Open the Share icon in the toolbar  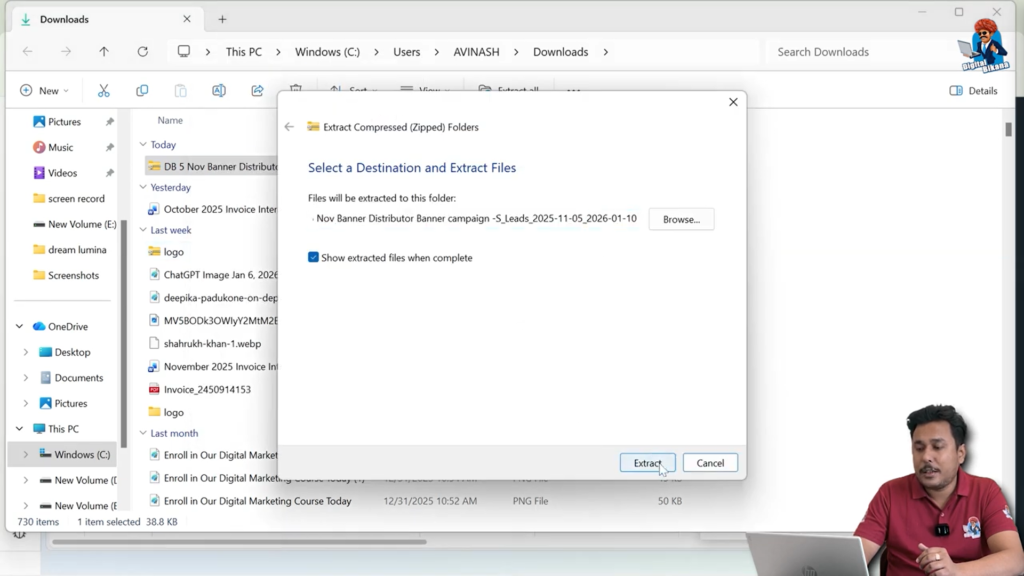click(257, 90)
